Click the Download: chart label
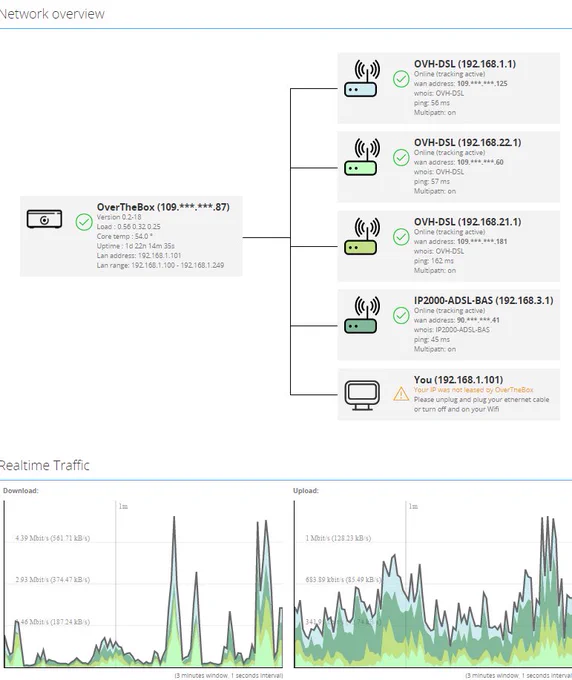 tap(20, 490)
